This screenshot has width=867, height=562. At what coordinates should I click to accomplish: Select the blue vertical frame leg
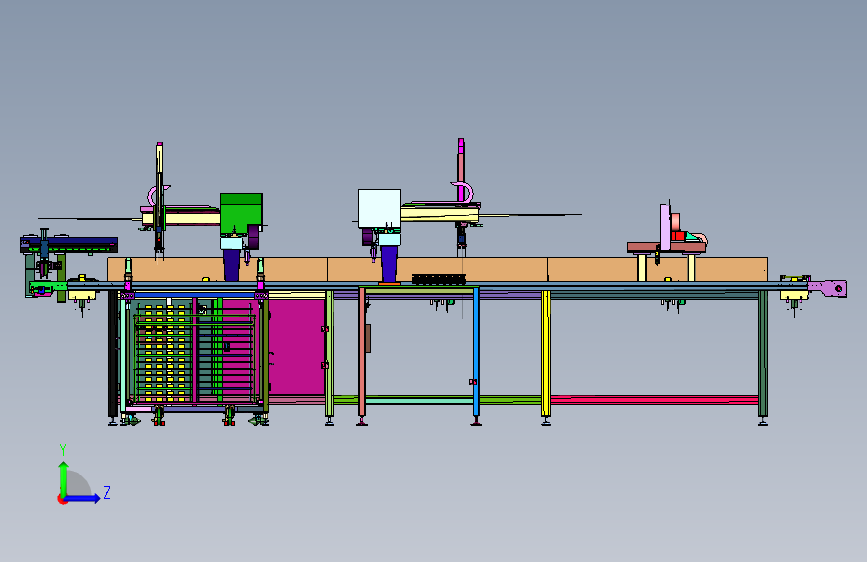point(476,352)
